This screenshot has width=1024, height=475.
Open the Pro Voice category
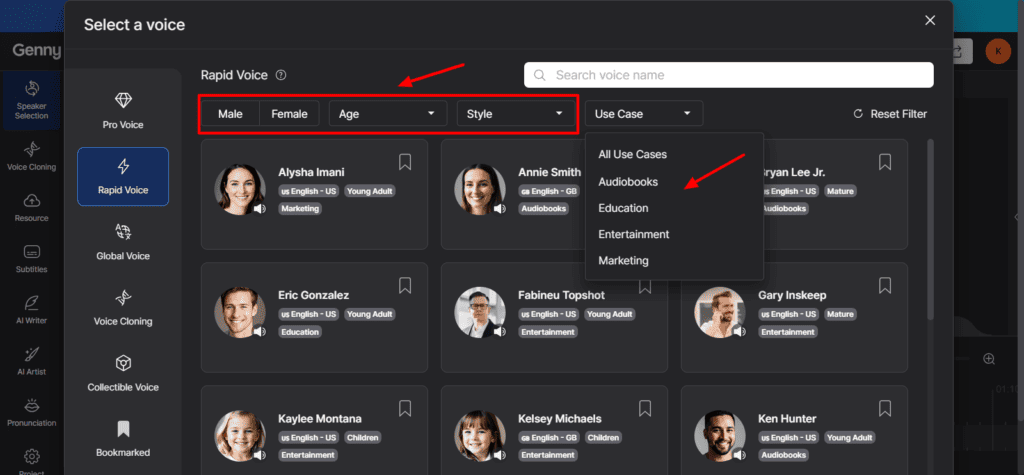click(123, 110)
